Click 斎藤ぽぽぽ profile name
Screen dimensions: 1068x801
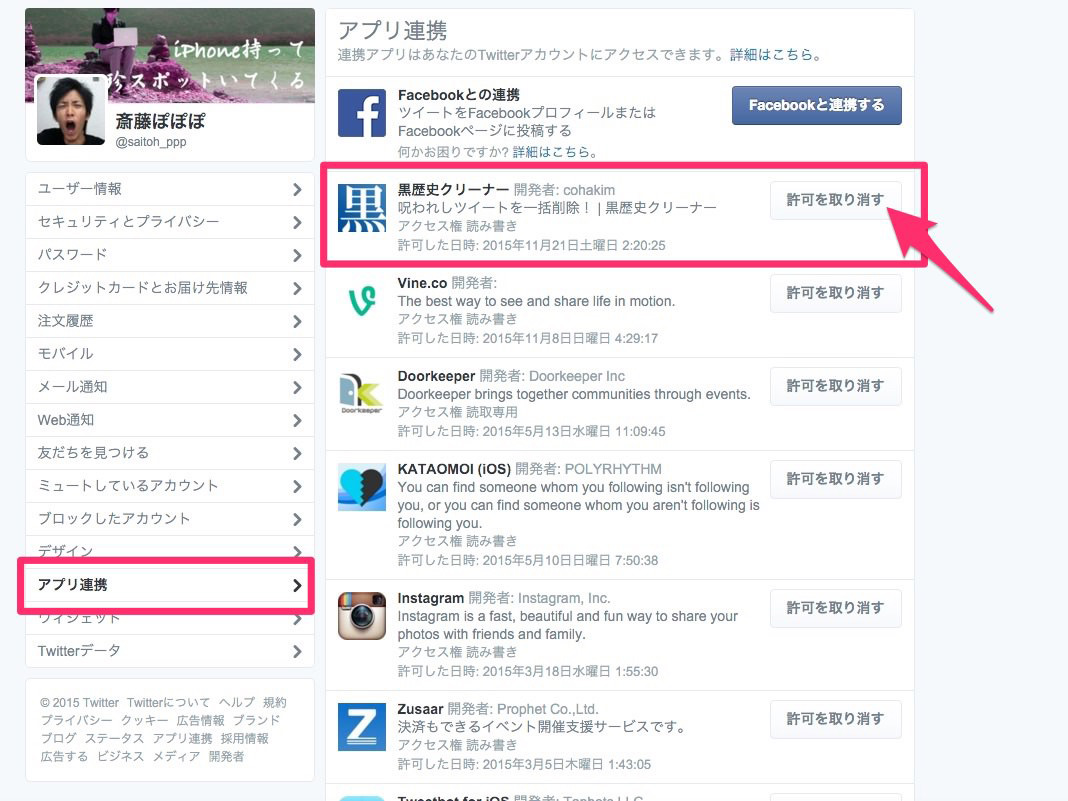(160, 121)
